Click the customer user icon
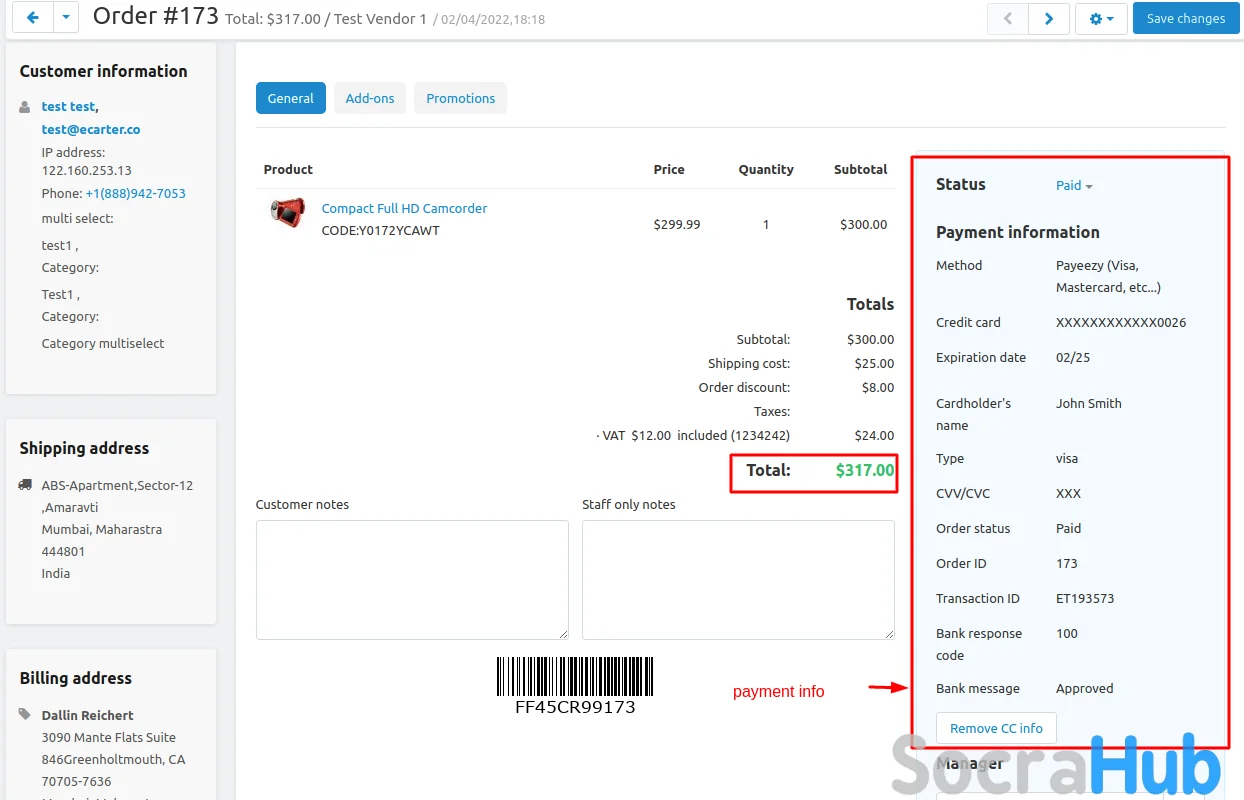1244x800 pixels. [26, 107]
